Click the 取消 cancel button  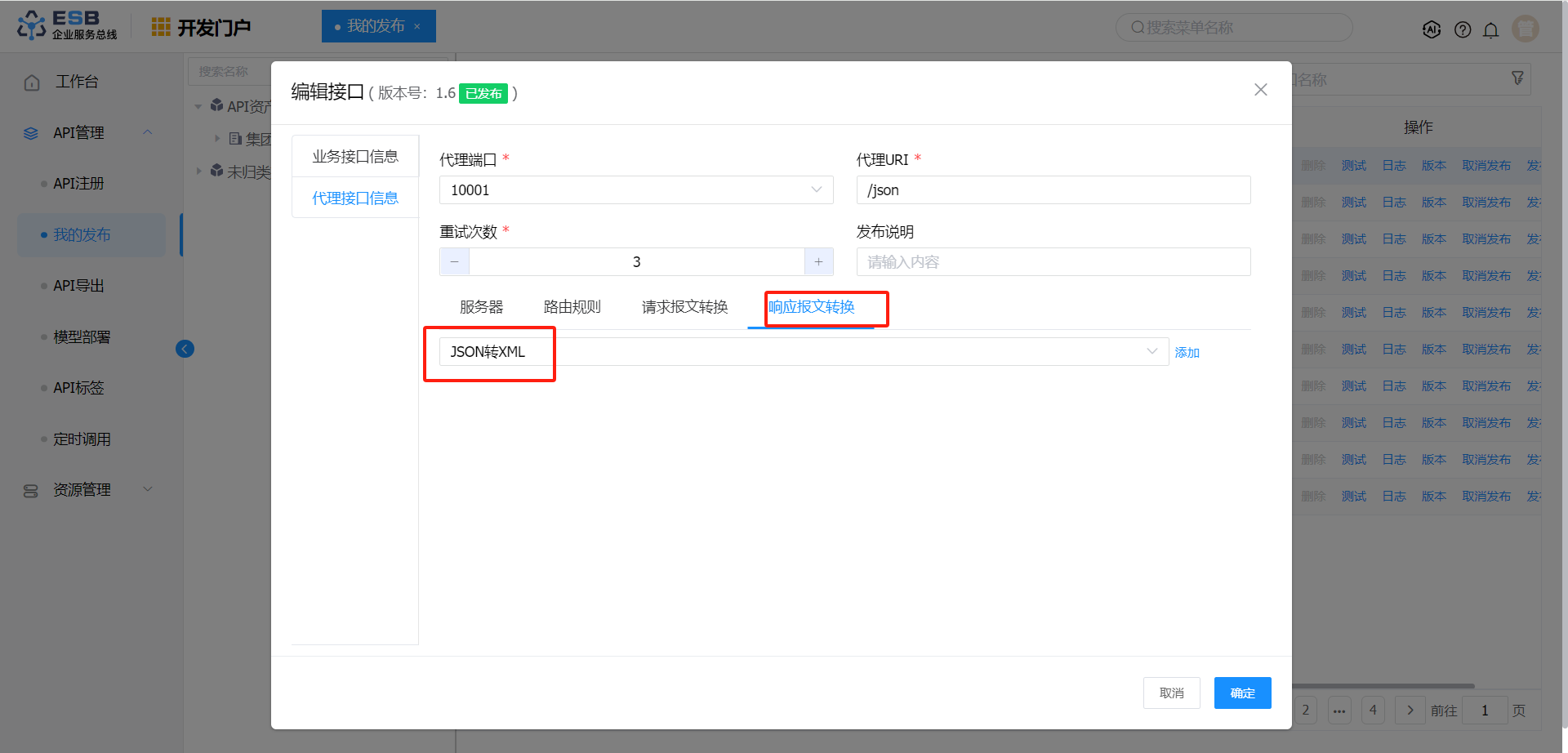(1171, 693)
